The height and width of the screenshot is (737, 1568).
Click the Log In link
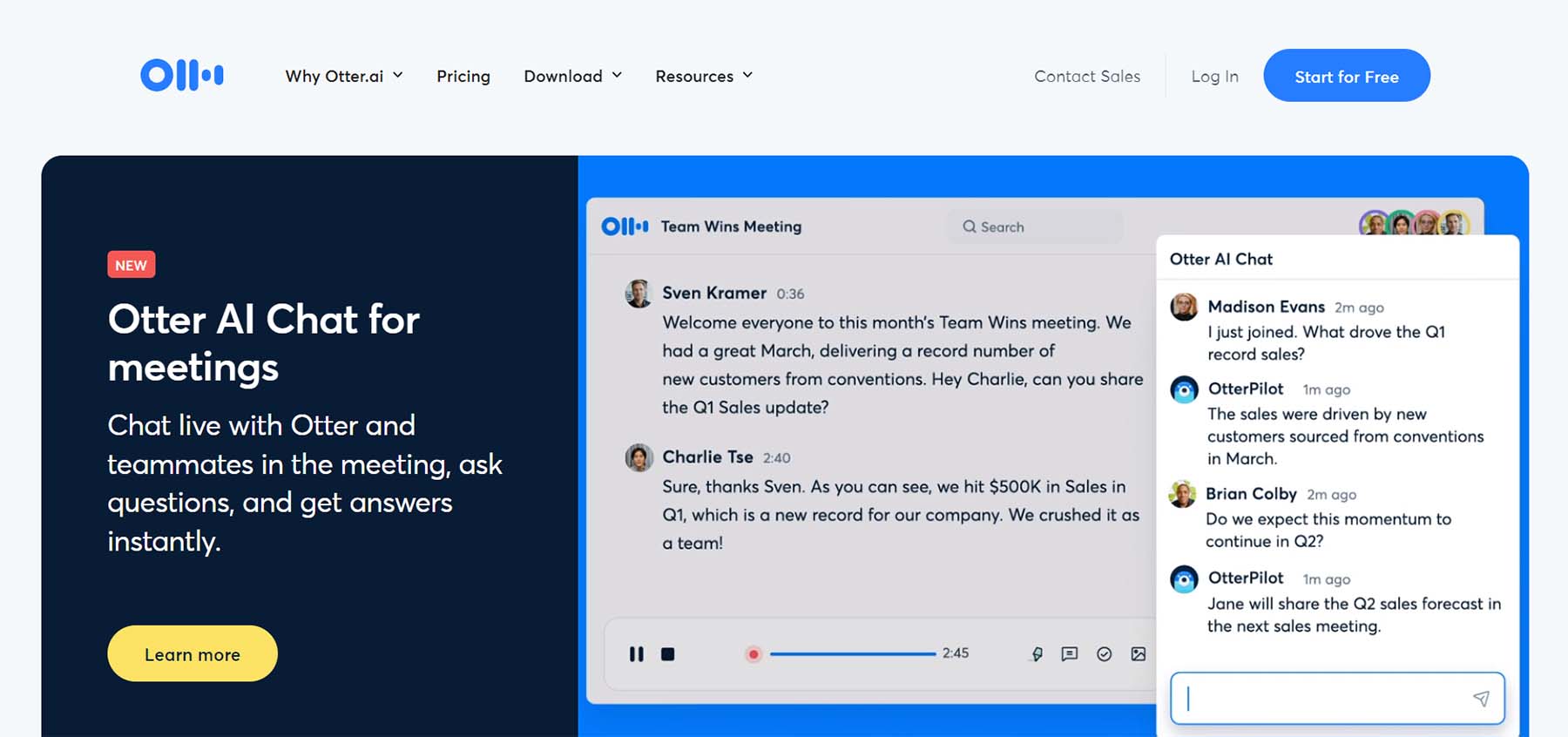1214,77
